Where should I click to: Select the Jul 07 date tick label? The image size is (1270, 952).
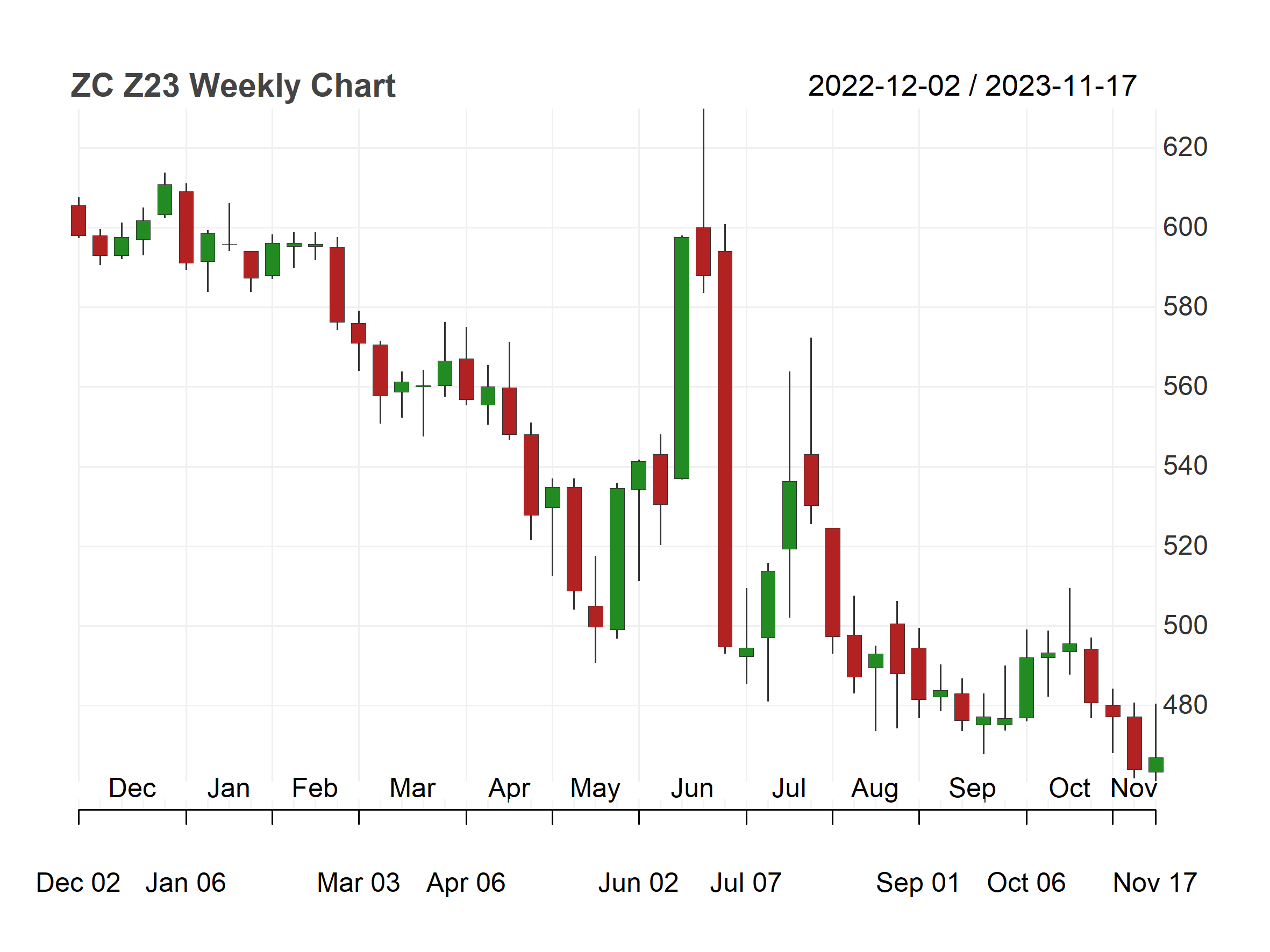pyautogui.click(x=746, y=883)
